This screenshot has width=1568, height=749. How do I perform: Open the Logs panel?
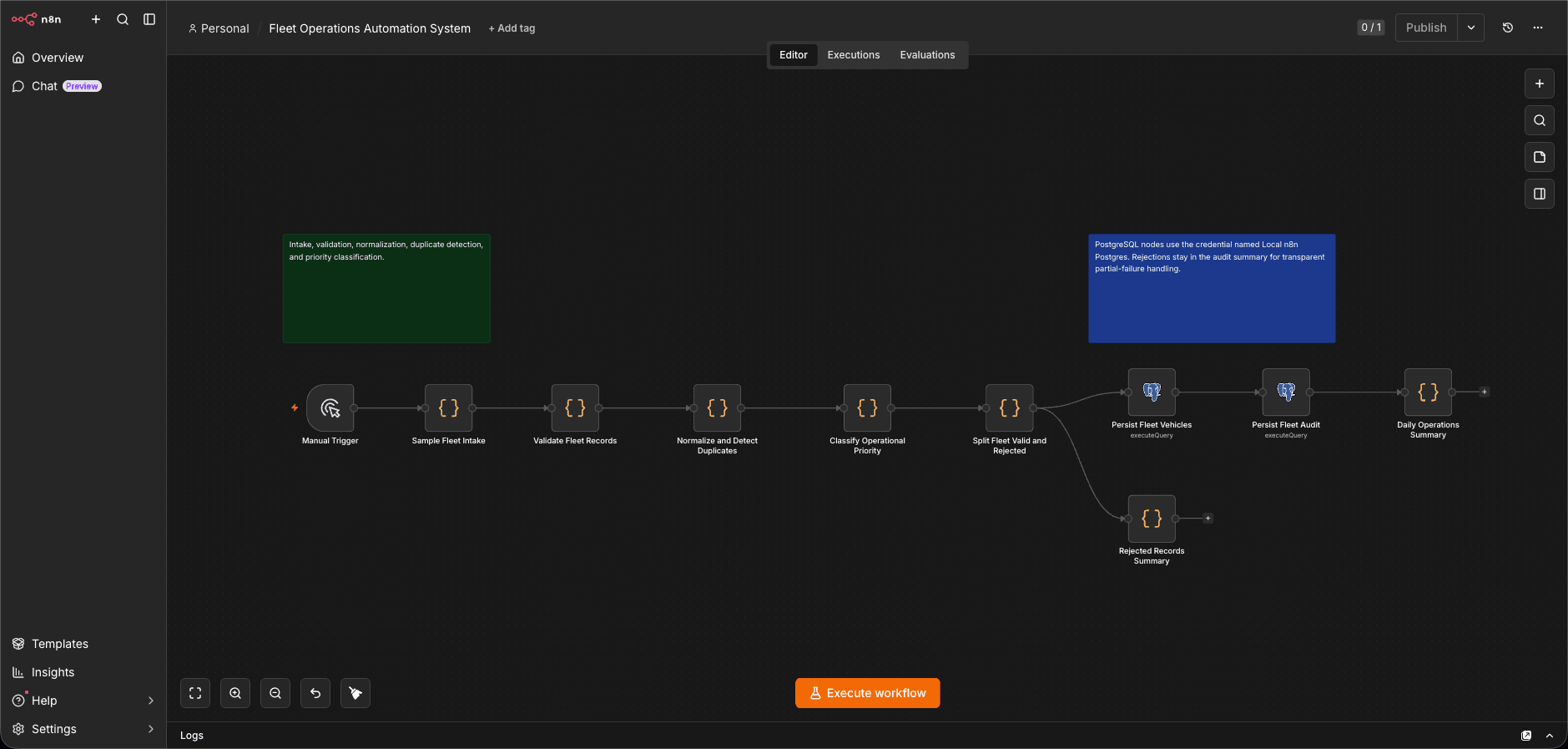tap(192, 736)
